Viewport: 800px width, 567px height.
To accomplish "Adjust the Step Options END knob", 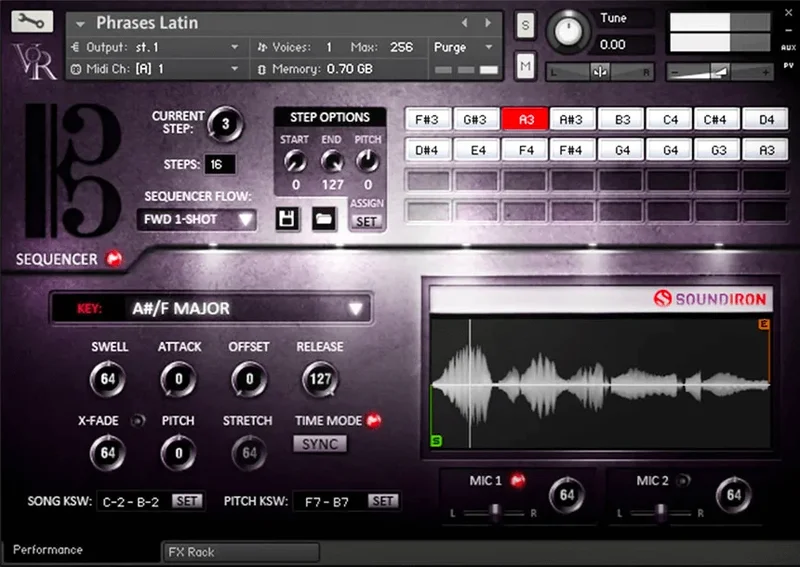I will pyautogui.click(x=332, y=162).
